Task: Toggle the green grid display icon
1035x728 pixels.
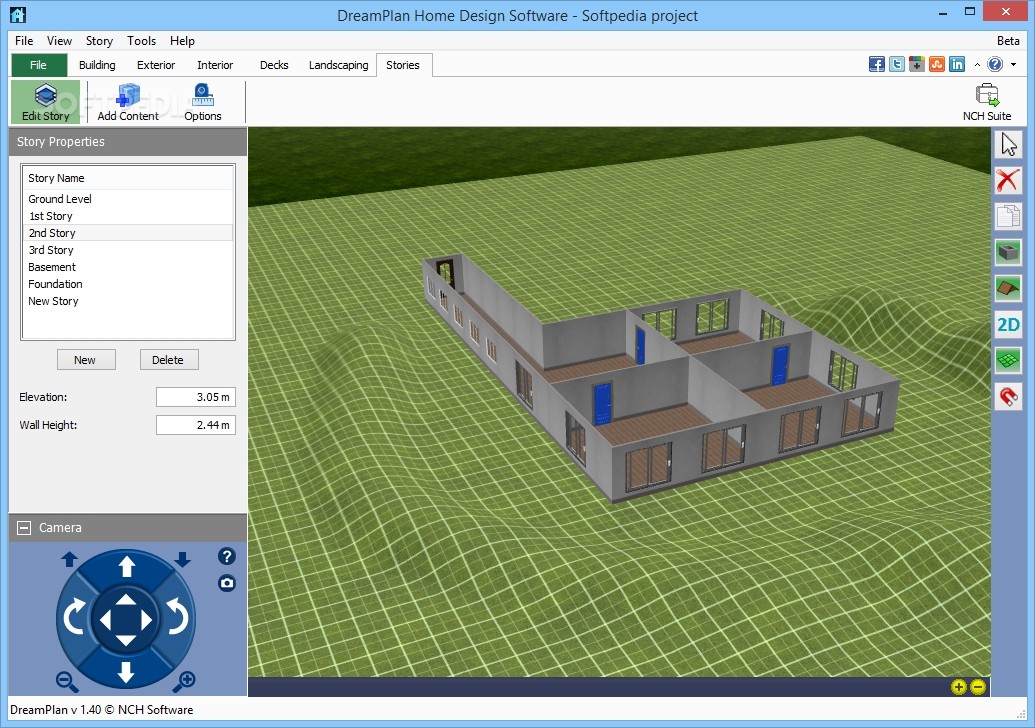Action: point(1008,360)
